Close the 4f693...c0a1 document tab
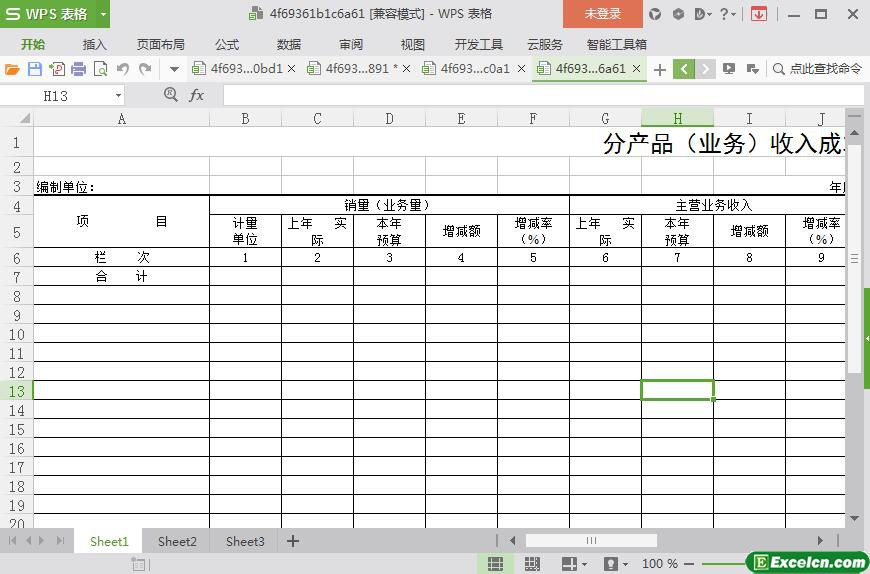870x574 pixels. [x=522, y=69]
